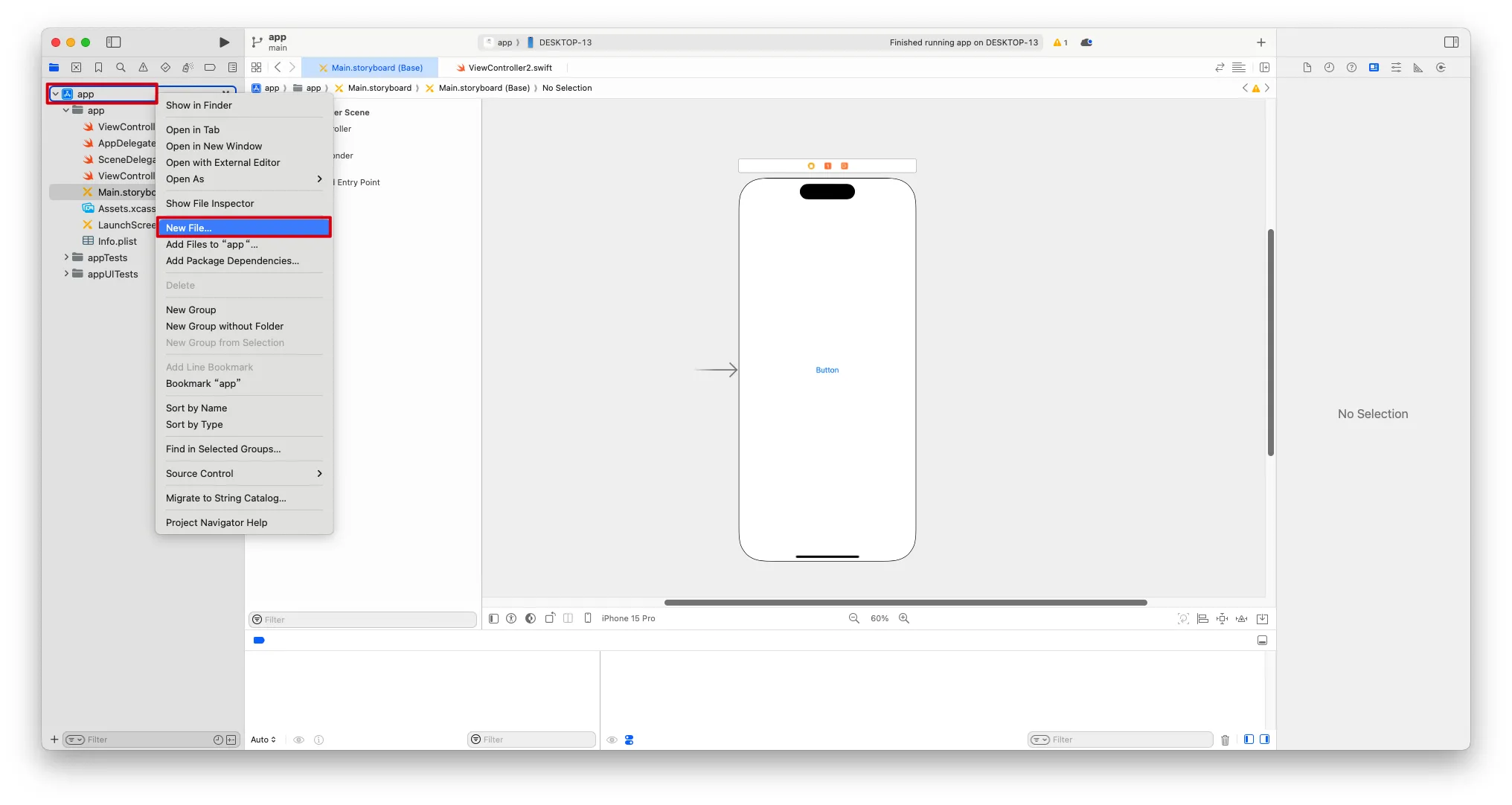Click the canvas vertical scrollbar
The image size is (1512, 805).
(x=1270, y=342)
